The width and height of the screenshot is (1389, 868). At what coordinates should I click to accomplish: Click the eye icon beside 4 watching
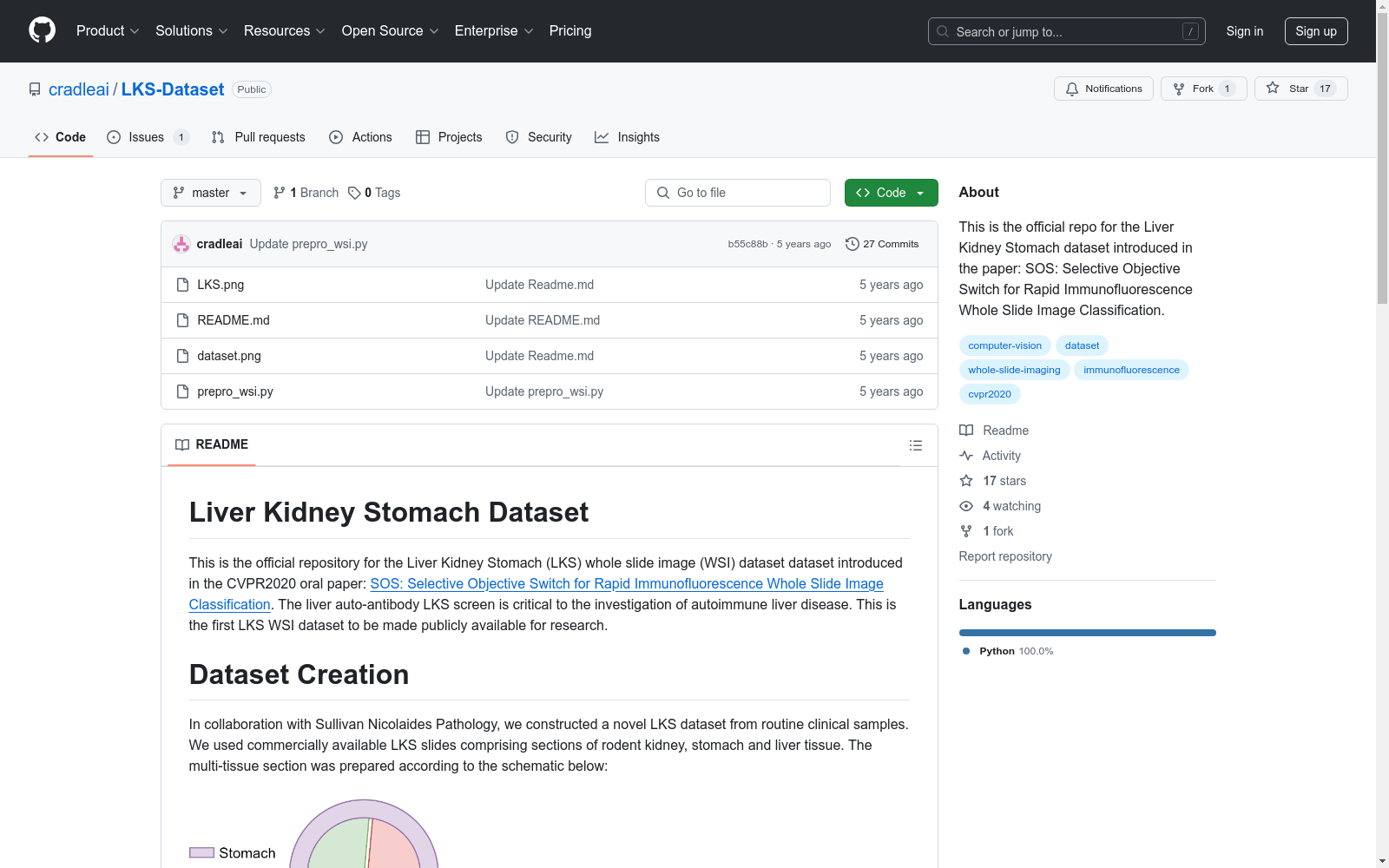click(966, 506)
